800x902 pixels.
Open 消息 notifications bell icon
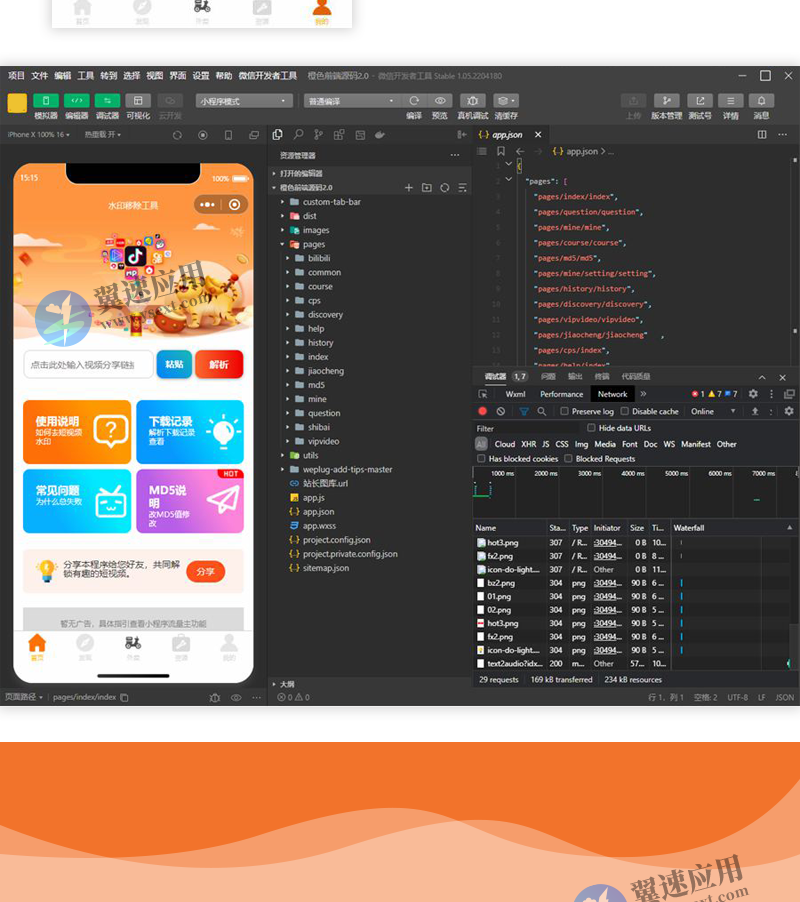761,101
